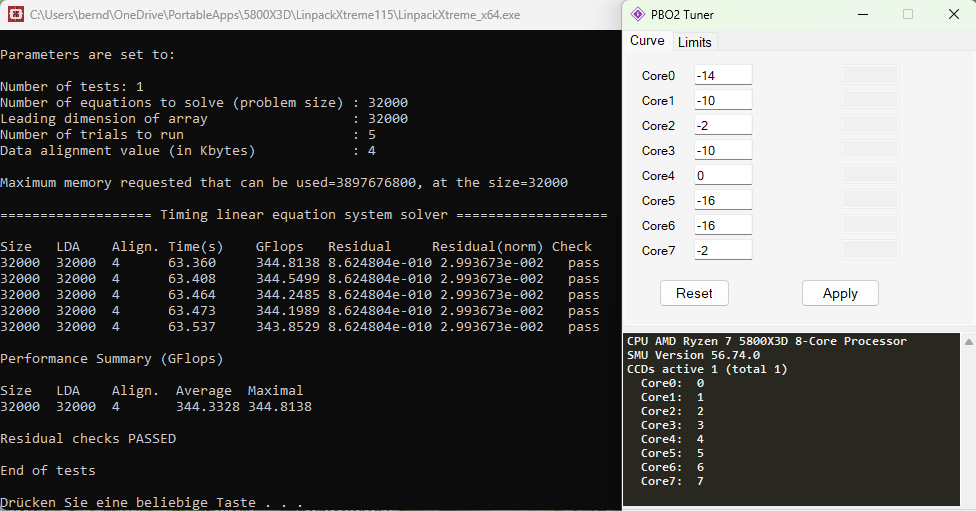Click the "Drücken Sie eine beliebige Taste" prompt
The width and height of the screenshot is (976, 511).
(x=152, y=502)
